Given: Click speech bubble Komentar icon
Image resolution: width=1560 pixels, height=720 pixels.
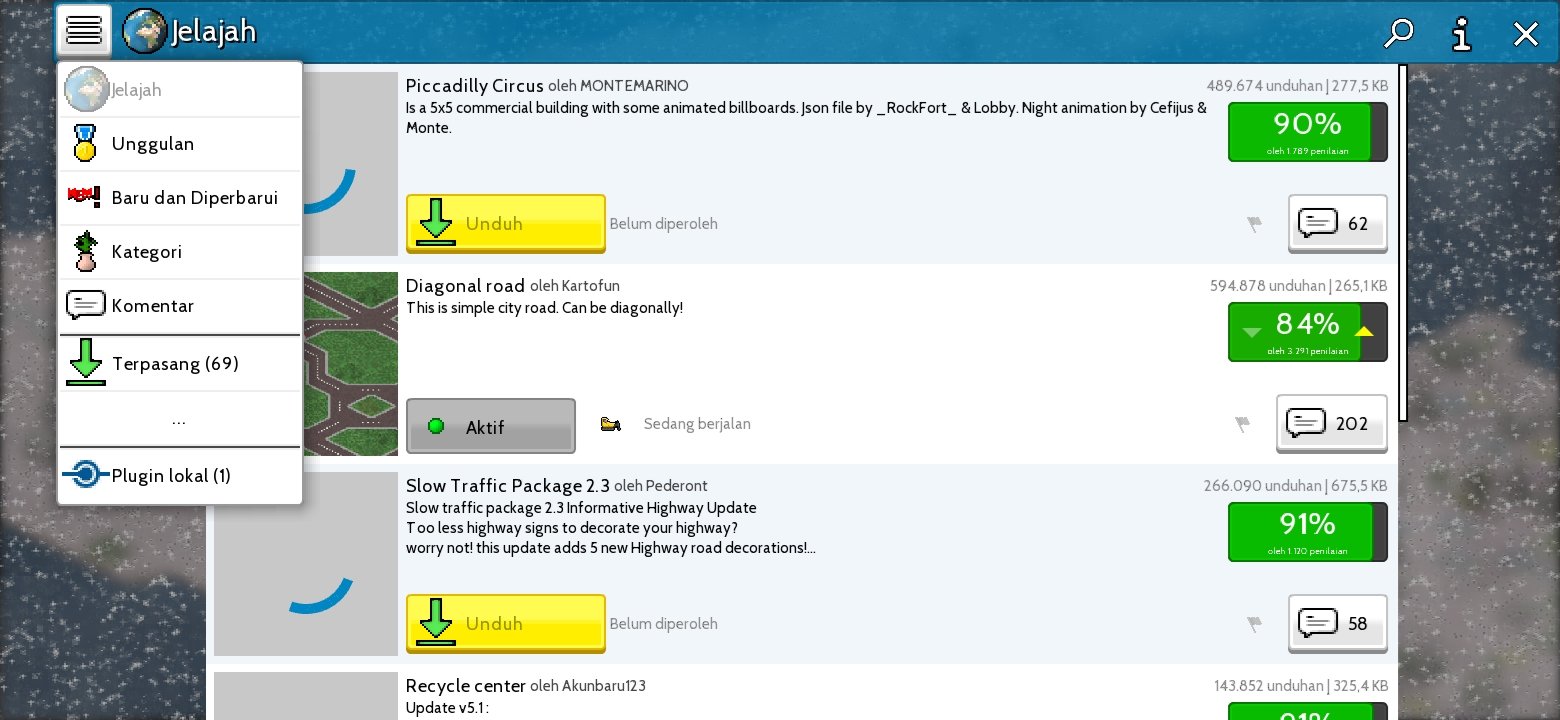Looking at the screenshot, I should (x=86, y=305).
